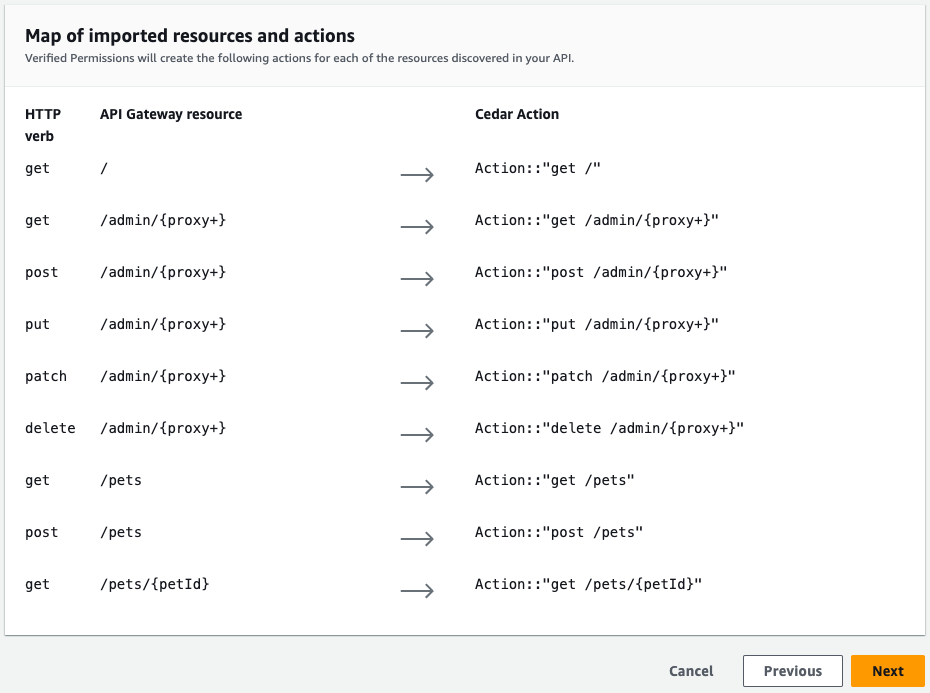The height and width of the screenshot is (693, 930).
Task: Click the arrow icon in the root path row
Action: point(417,175)
